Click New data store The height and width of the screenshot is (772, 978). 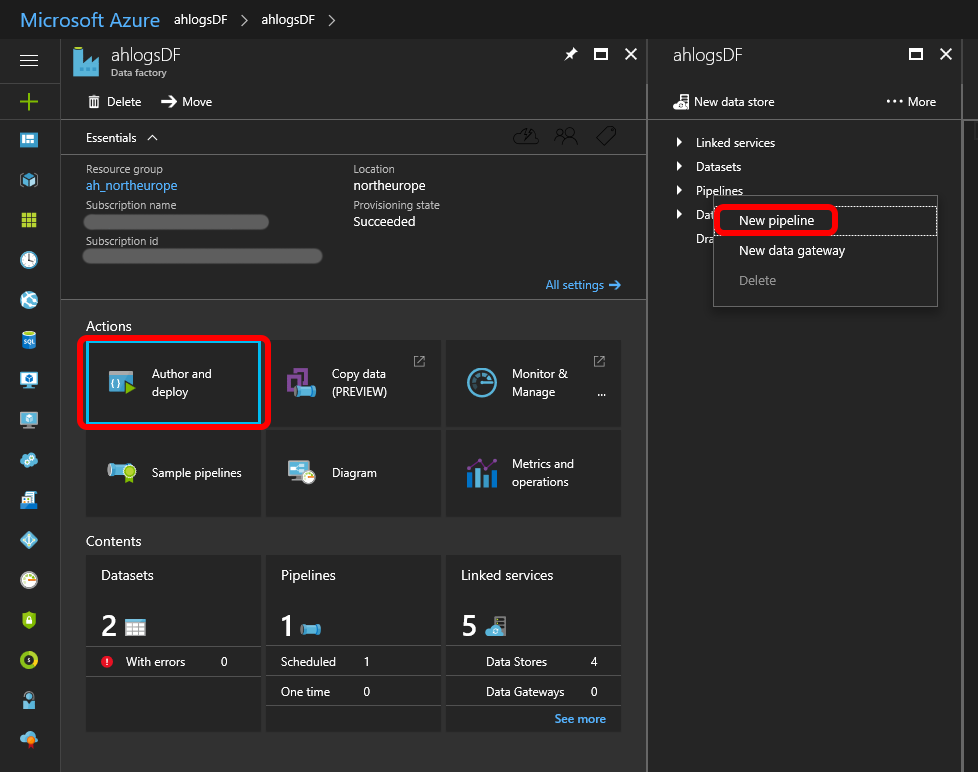pos(724,102)
